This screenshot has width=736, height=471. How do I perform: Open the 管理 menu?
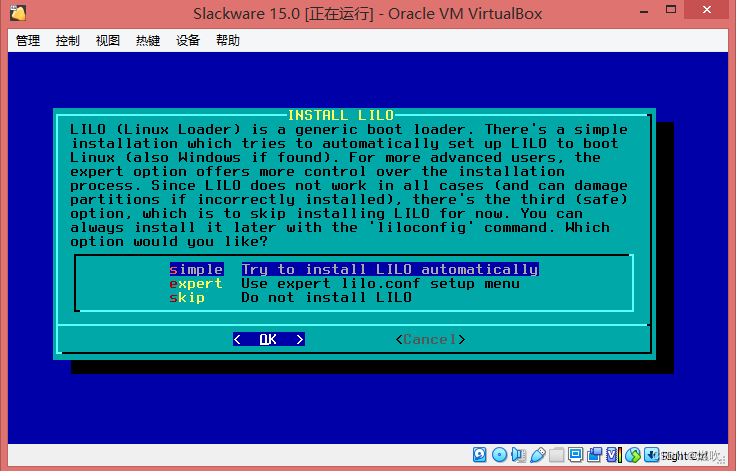28,40
